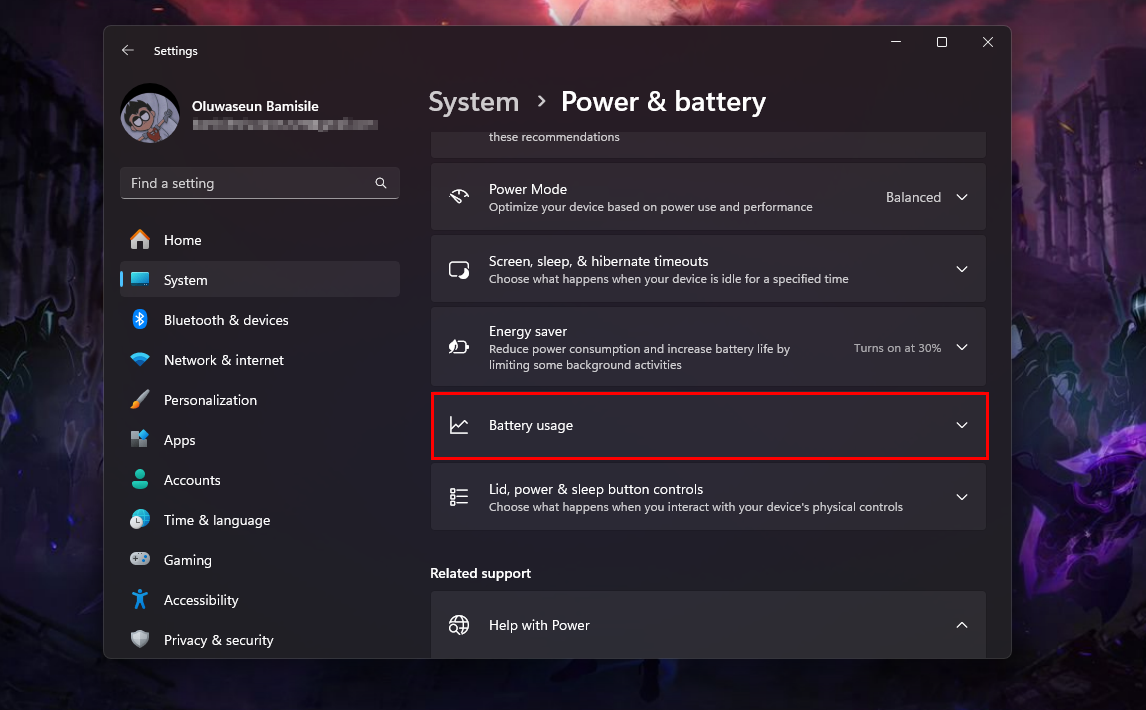Click the Wi-Fi network icon
The image size is (1146, 710).
(140, 359)
